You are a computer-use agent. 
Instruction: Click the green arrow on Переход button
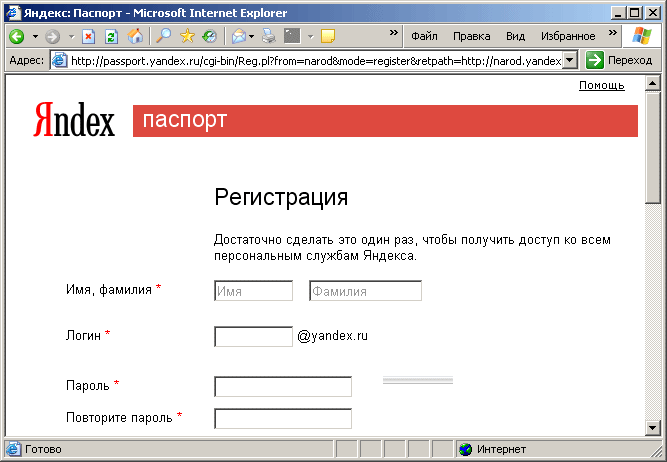click(595, 60)
